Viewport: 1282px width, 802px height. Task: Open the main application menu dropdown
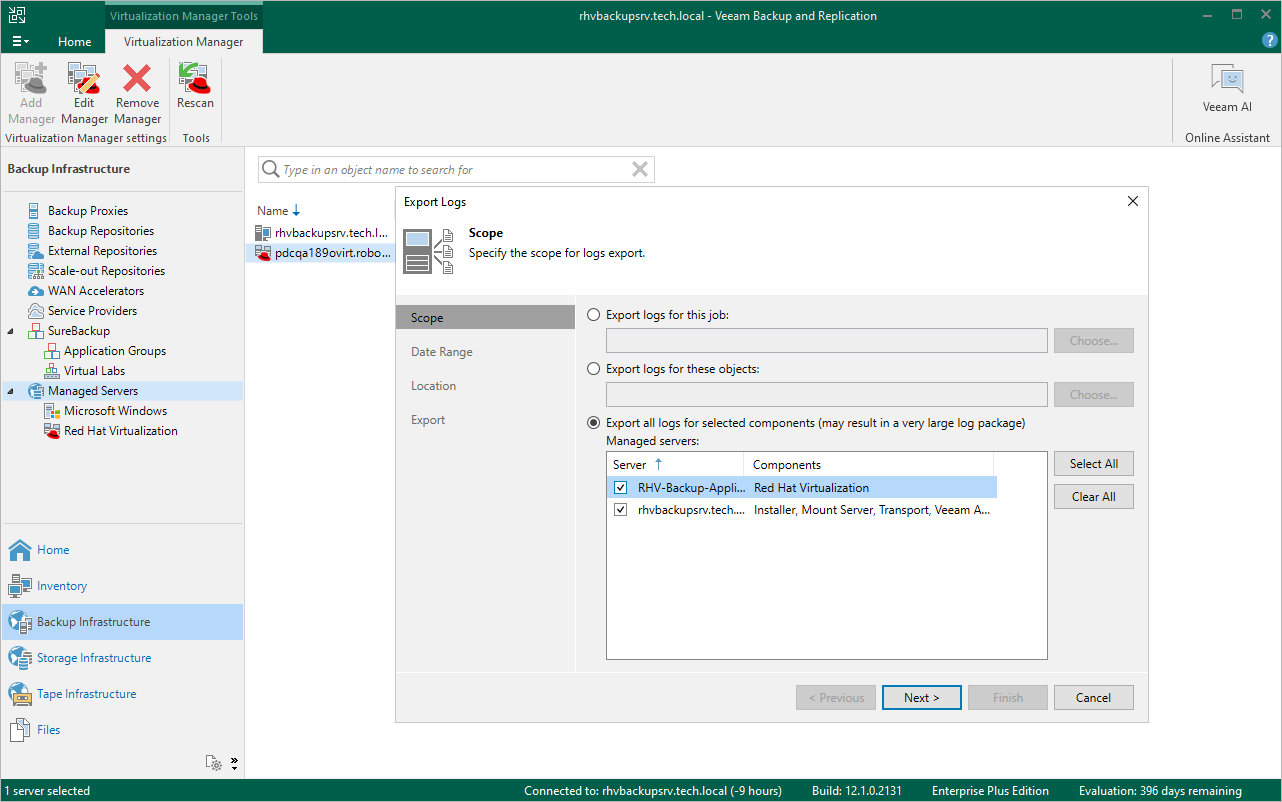[x=20, y=41]
